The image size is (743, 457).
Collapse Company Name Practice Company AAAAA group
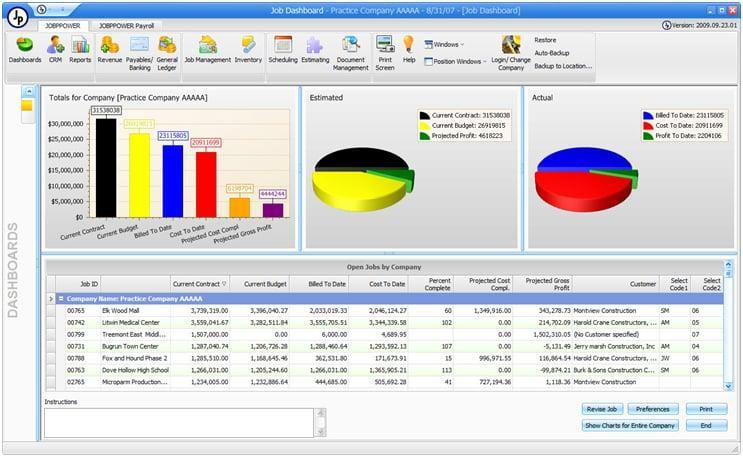click(x=61, y=299)
